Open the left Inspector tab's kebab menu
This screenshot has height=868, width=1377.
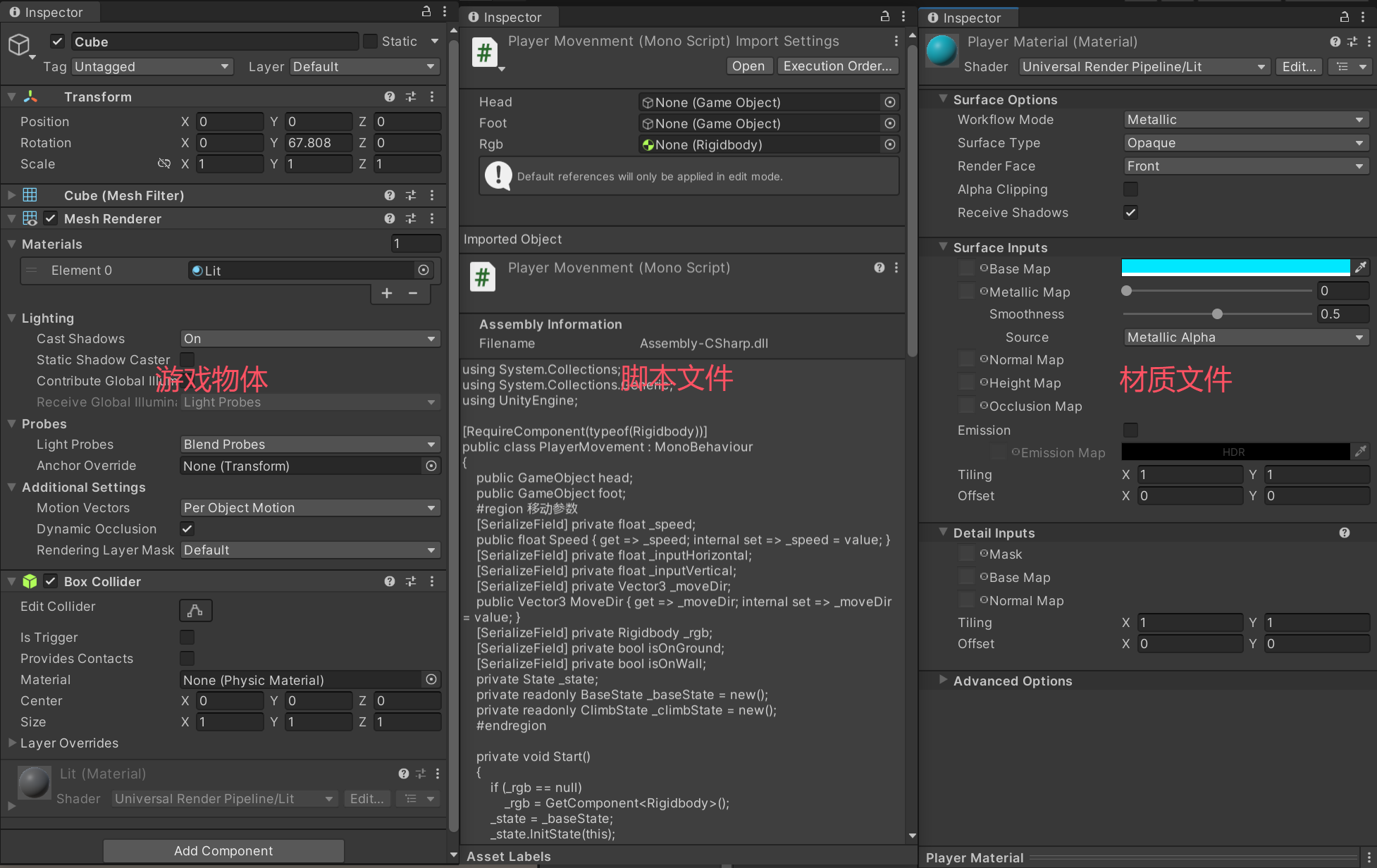tap(445, 11)
